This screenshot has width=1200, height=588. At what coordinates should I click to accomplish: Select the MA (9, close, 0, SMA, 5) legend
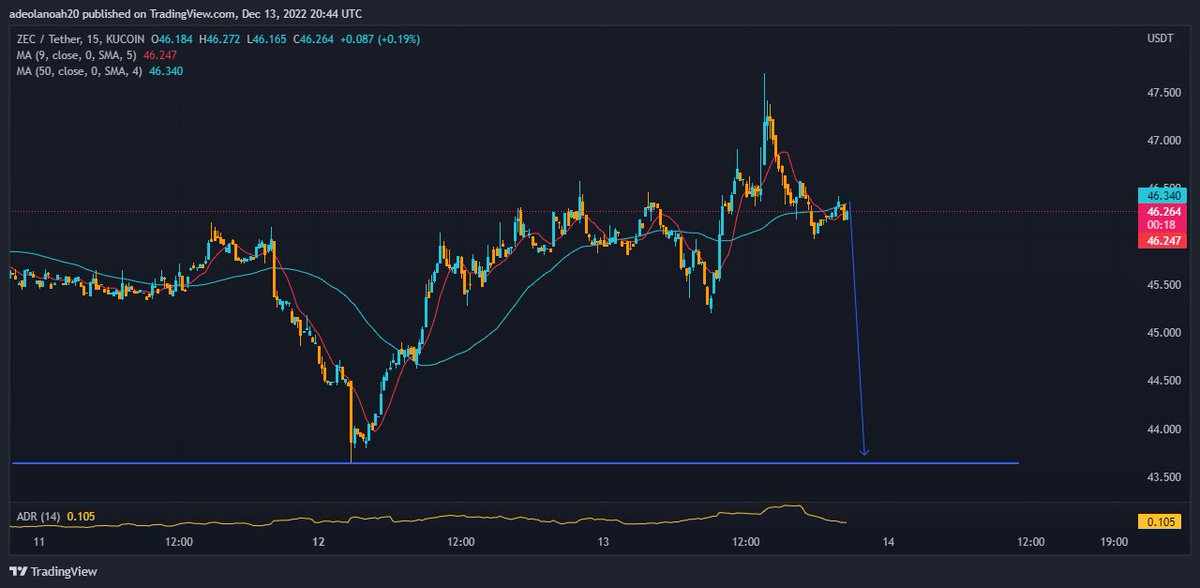78,55
